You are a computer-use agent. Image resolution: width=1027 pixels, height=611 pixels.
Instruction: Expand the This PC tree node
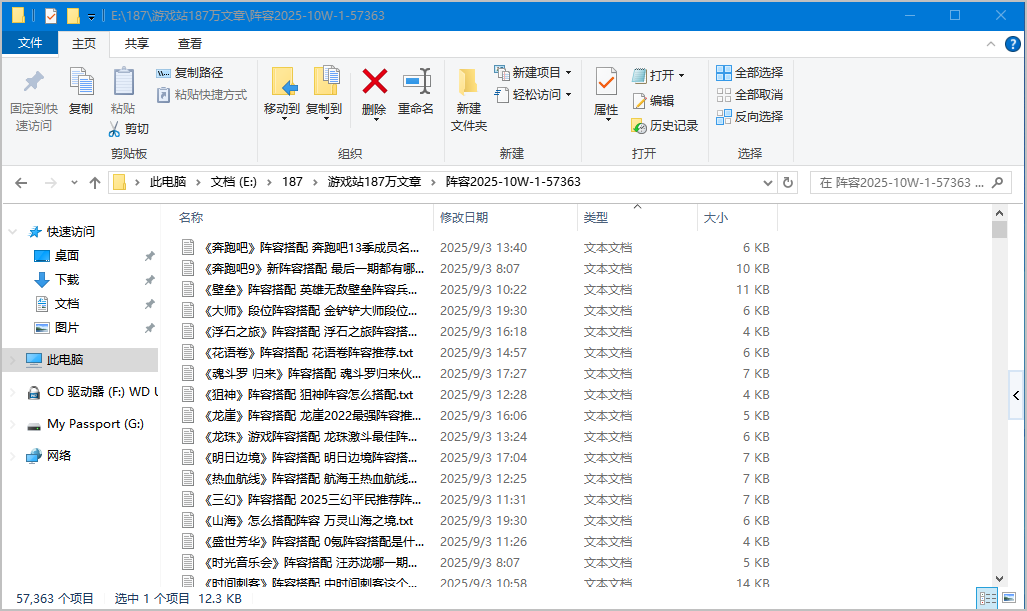coord(12,360)
